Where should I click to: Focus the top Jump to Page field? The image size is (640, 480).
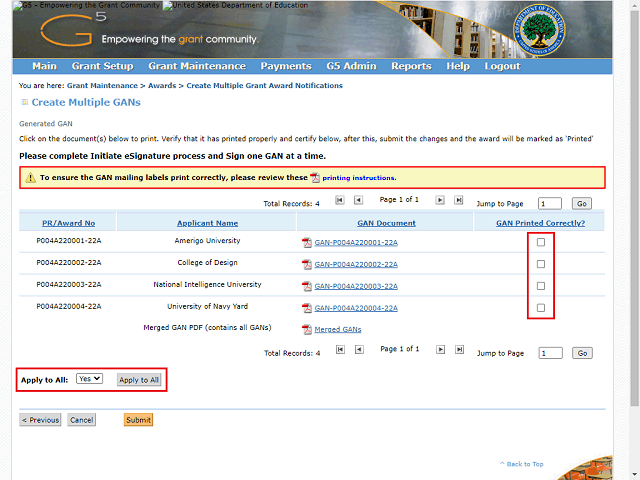(549, 204)
